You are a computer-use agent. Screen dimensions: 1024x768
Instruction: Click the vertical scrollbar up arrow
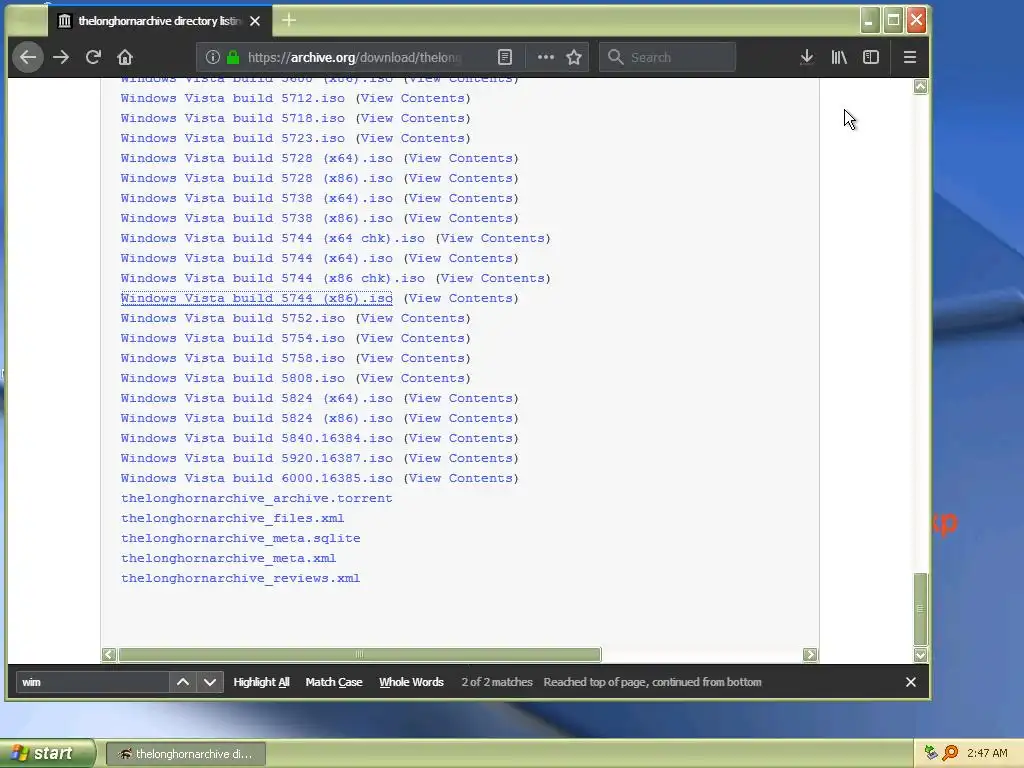click(920, 86)
